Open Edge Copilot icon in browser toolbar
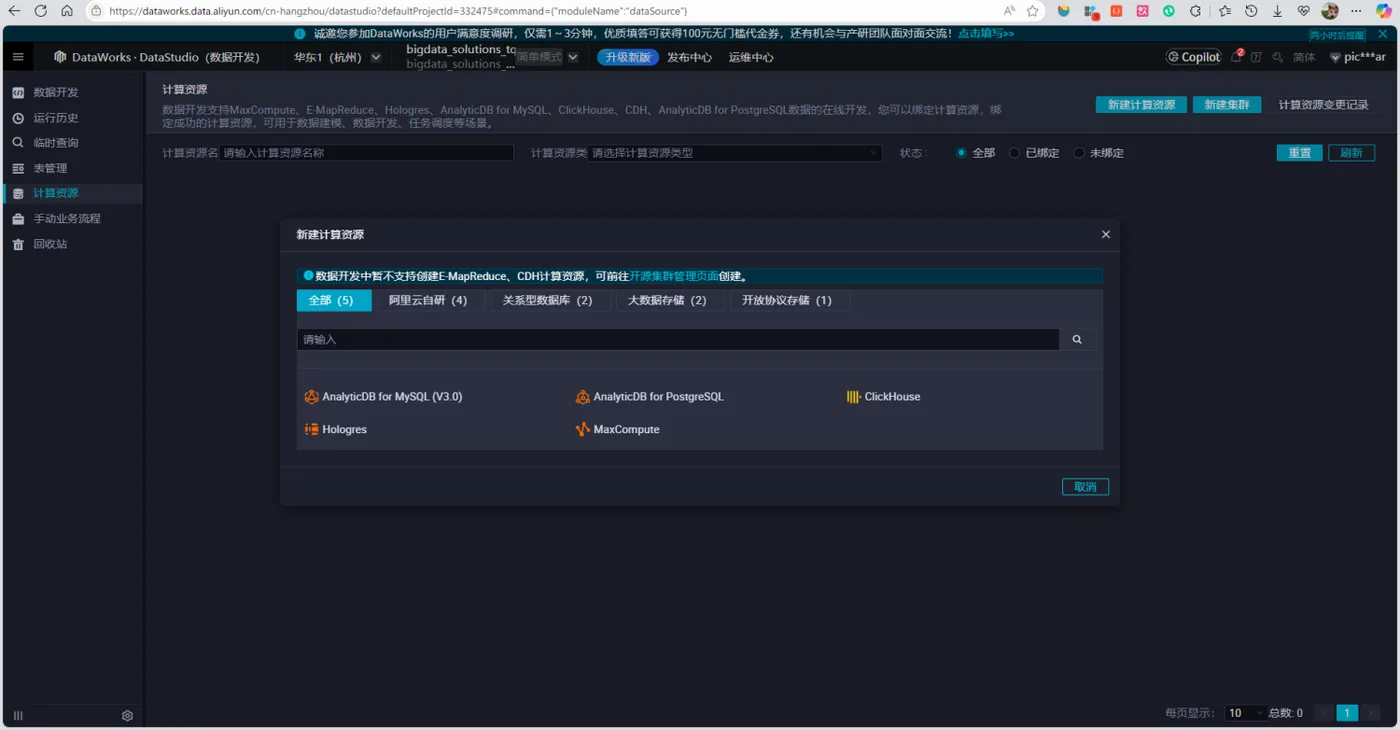 (1383, 11)
